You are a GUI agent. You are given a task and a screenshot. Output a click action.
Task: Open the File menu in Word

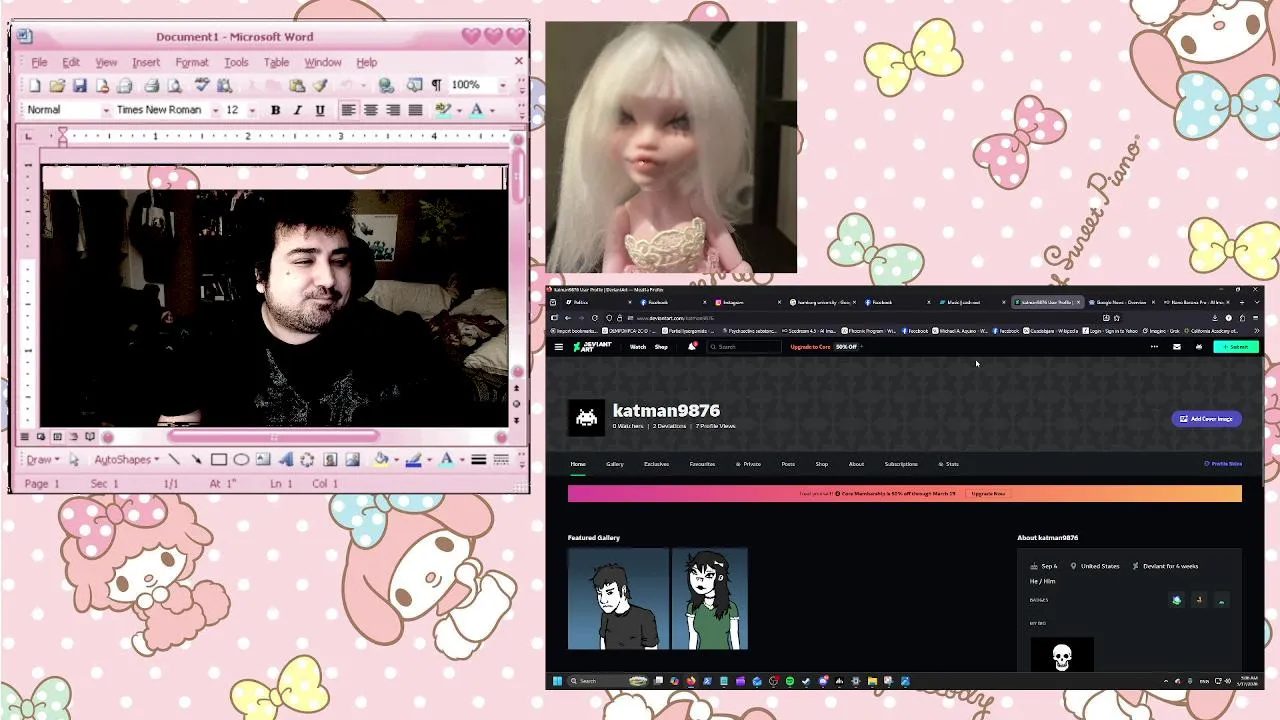[39, 62]
